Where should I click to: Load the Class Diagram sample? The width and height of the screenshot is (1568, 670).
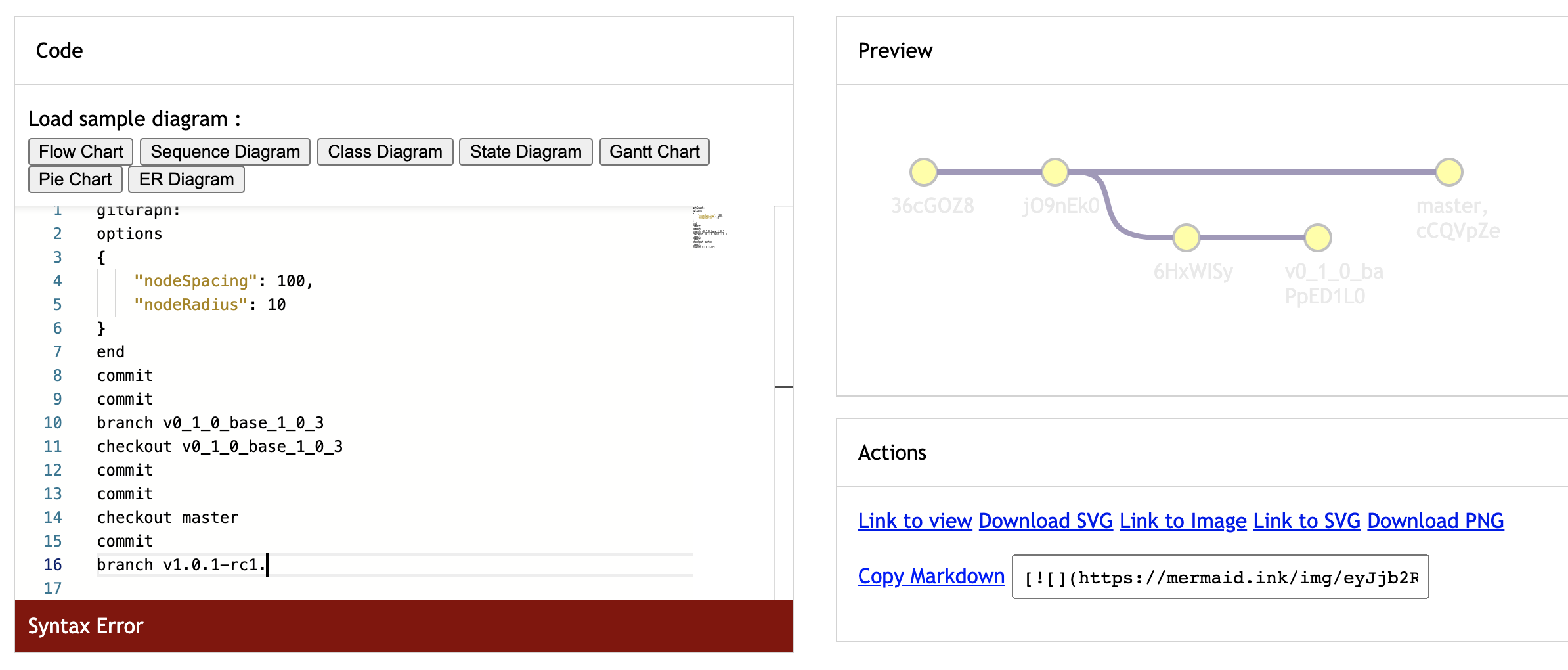click(x=384, y=151)
